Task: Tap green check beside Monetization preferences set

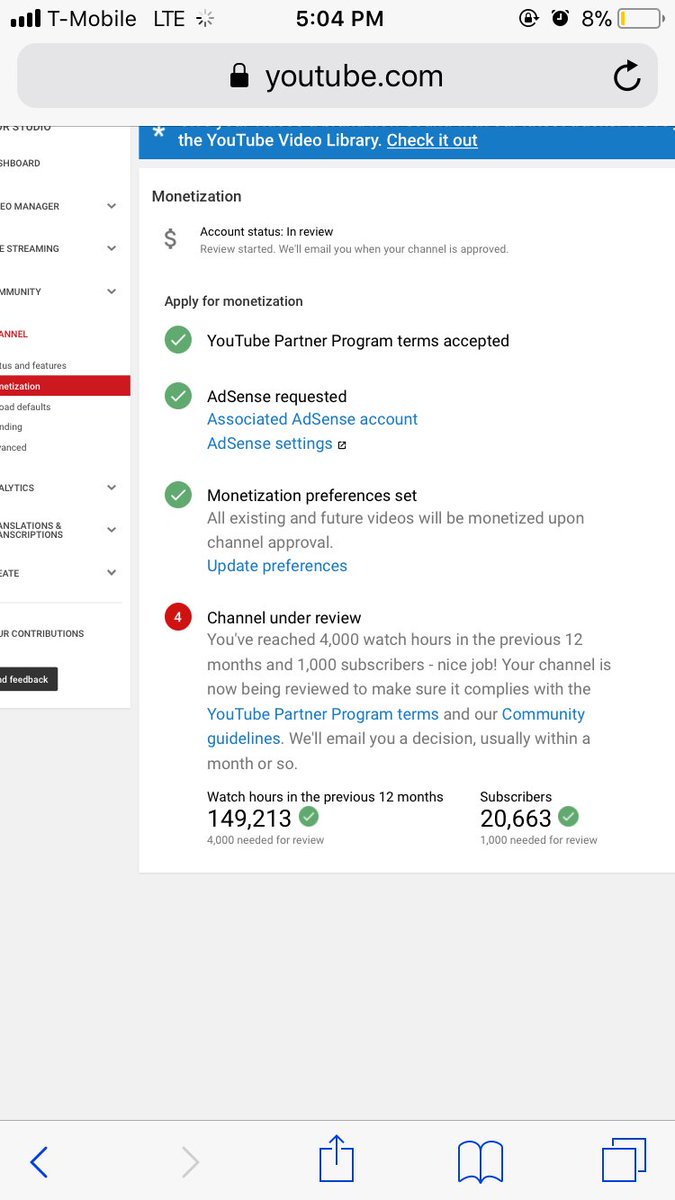Action: point(178,495)
